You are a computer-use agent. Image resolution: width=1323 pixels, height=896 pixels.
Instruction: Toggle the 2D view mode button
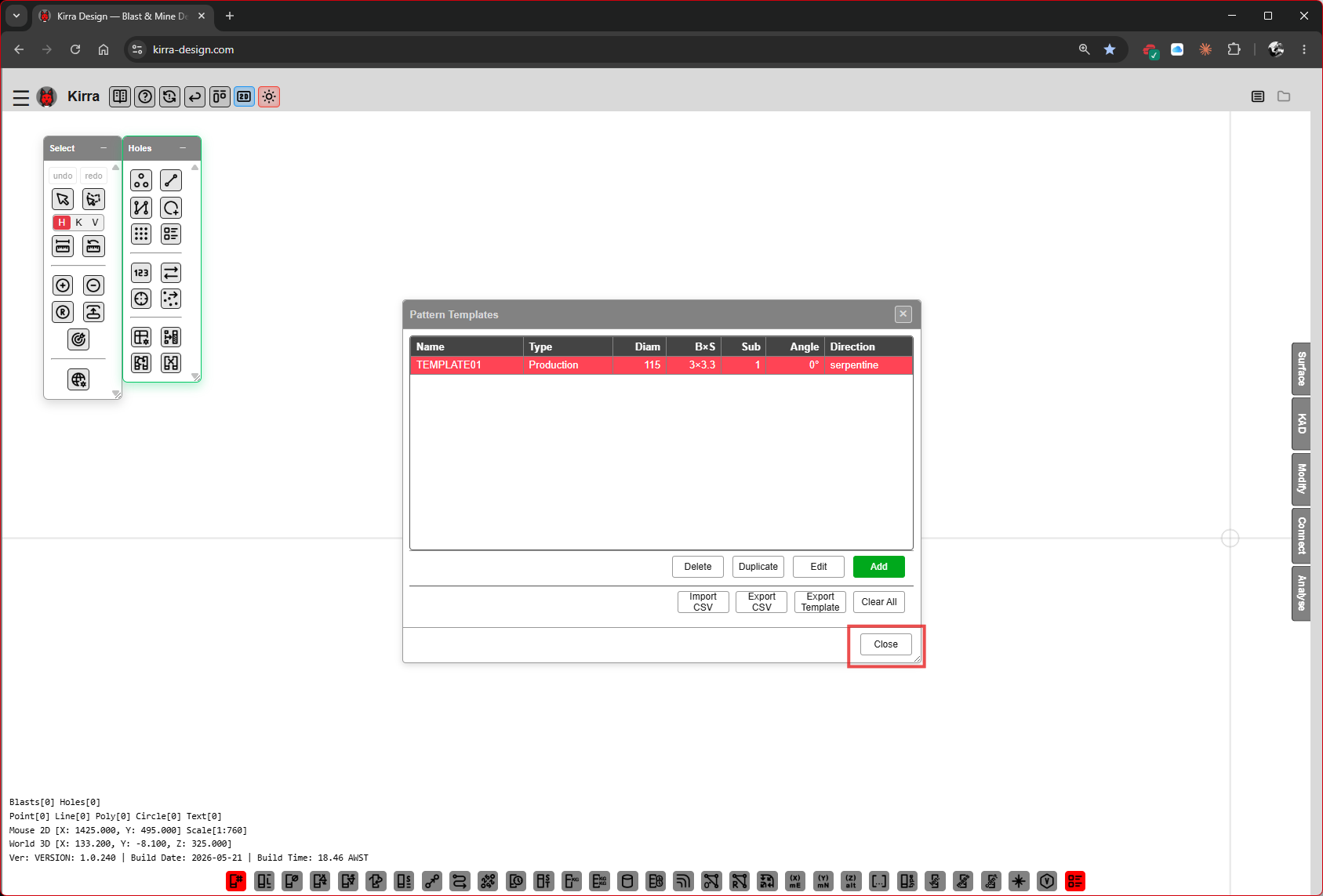(x=245, y=96)
